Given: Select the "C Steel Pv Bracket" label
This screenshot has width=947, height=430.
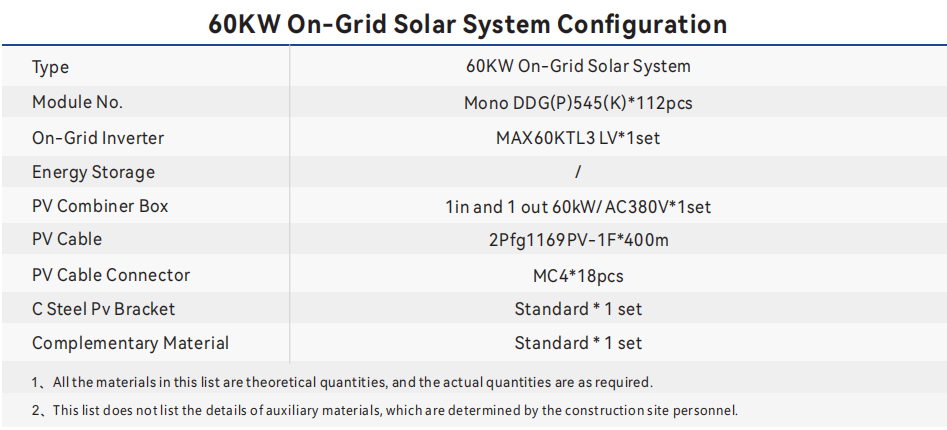Looking at the screenshot, I should pos(104,309).
